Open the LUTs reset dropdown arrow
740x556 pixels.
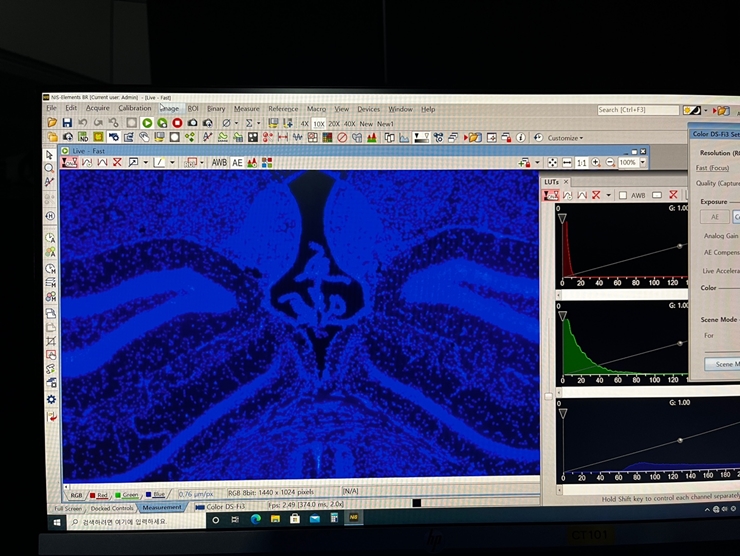coord(608,196)
